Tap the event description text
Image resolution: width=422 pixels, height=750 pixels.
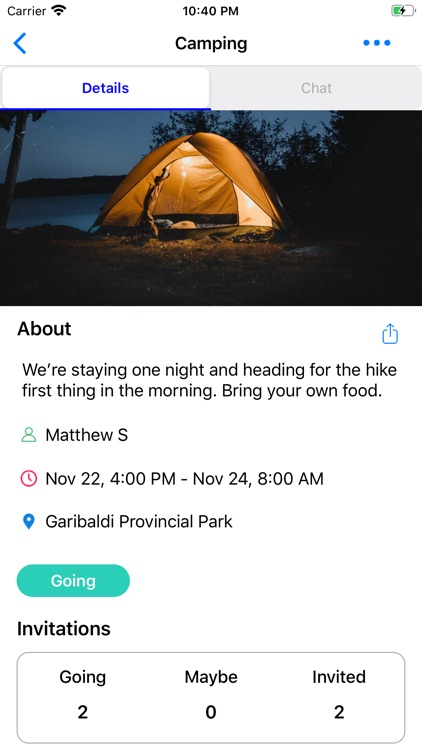(x=209, y=380)
